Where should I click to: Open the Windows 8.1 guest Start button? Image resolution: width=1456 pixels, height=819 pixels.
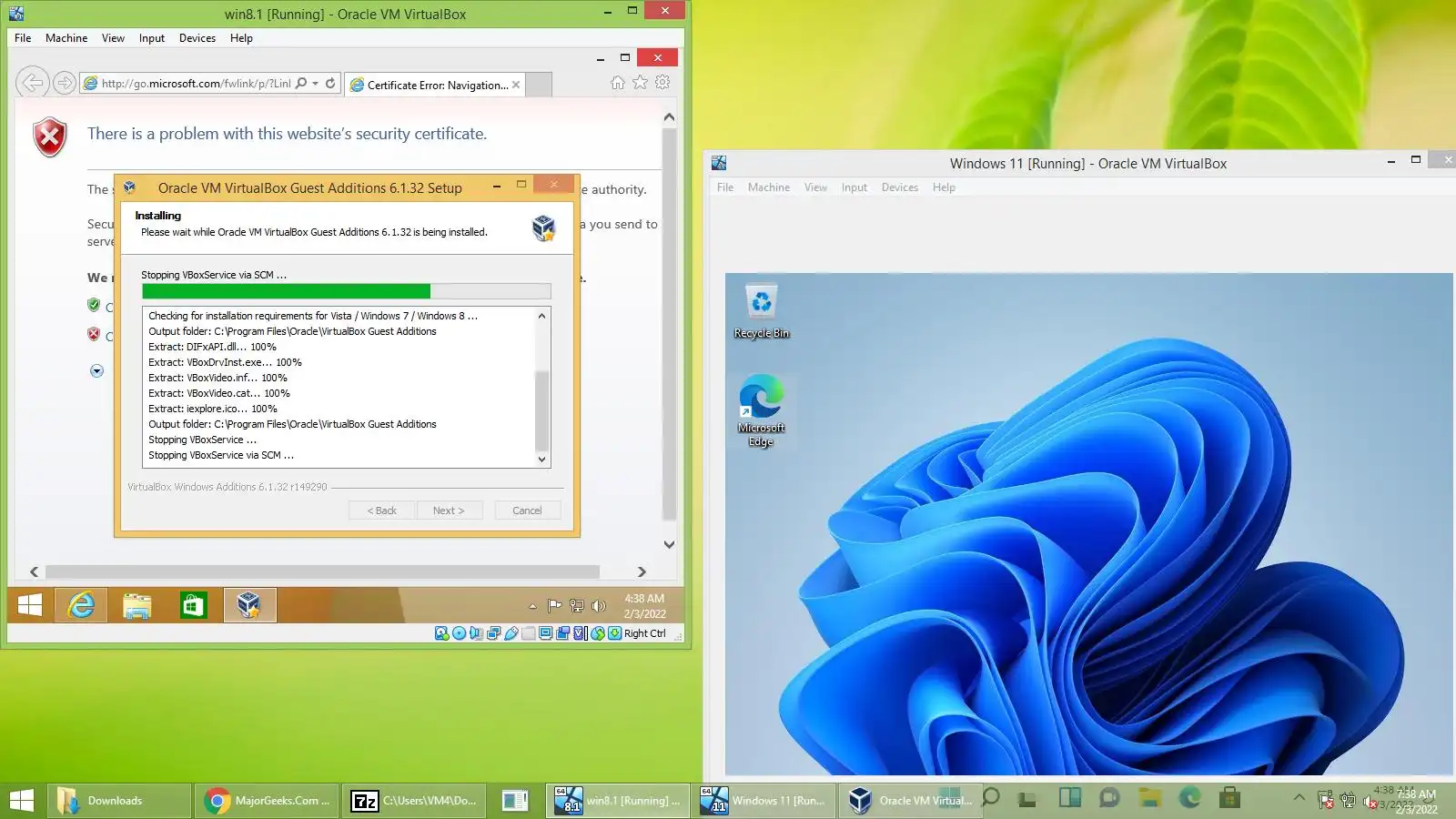click(x=30, y=605)
